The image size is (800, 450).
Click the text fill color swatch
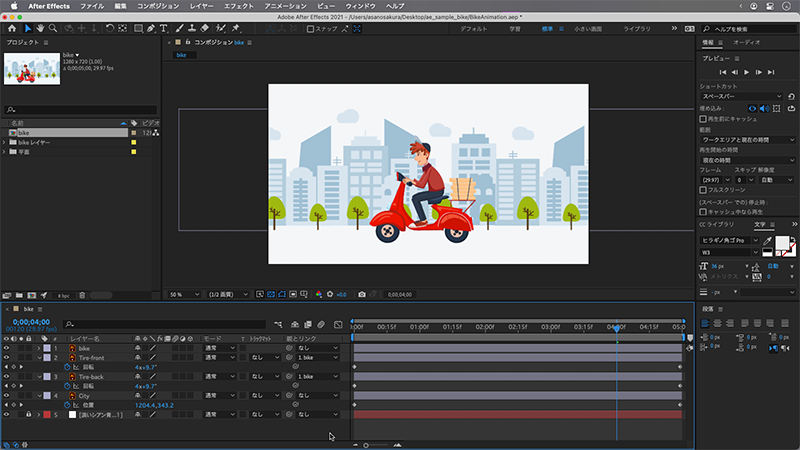[783, 243]
